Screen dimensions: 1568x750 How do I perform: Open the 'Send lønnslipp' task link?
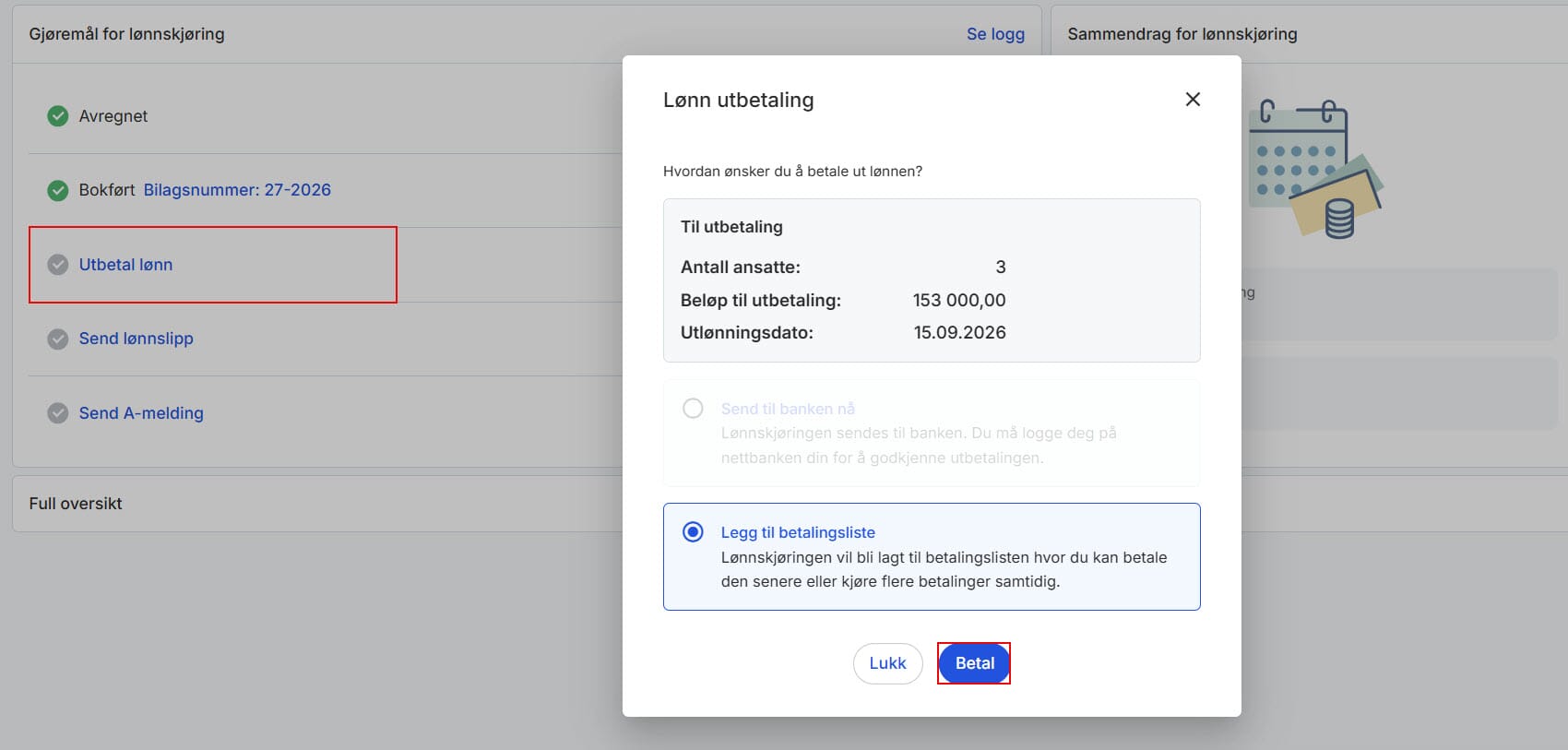tap(136, 339)
